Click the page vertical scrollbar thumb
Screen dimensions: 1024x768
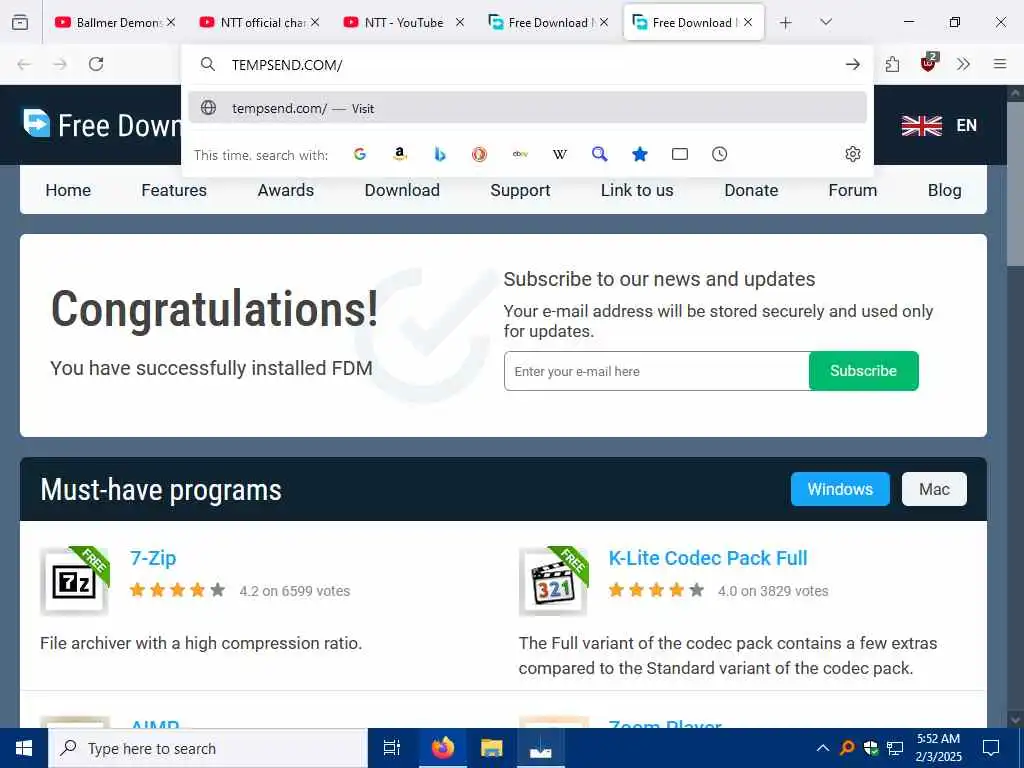[x=1015, y=183]
